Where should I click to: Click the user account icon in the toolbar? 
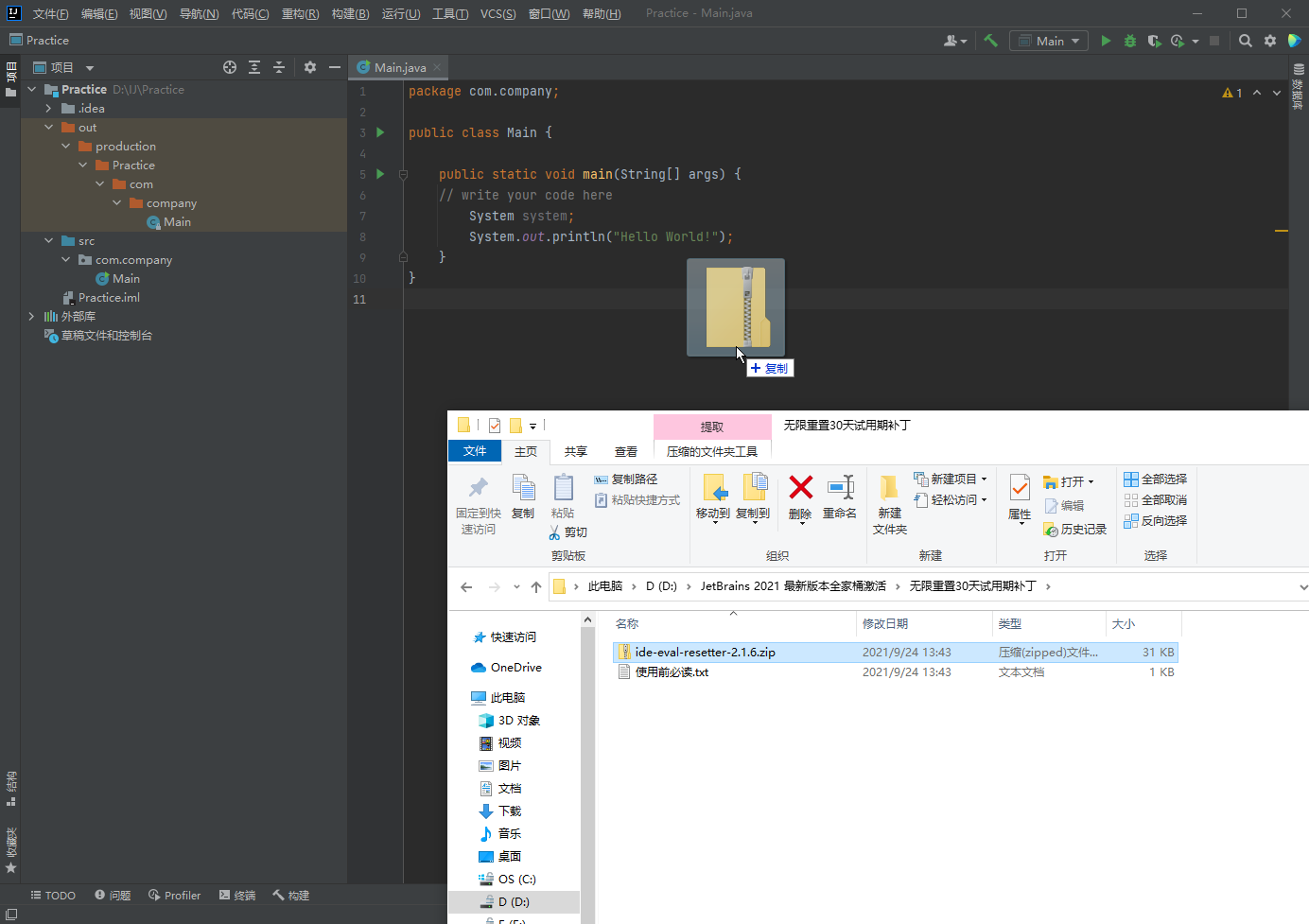coord(955,41)
